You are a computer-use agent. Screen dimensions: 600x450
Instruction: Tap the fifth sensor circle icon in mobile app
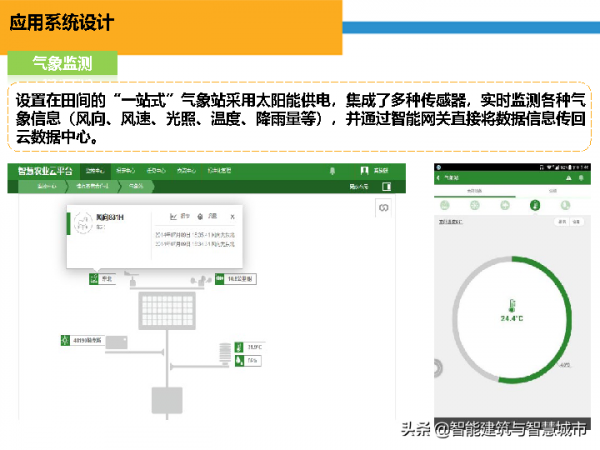565,205
